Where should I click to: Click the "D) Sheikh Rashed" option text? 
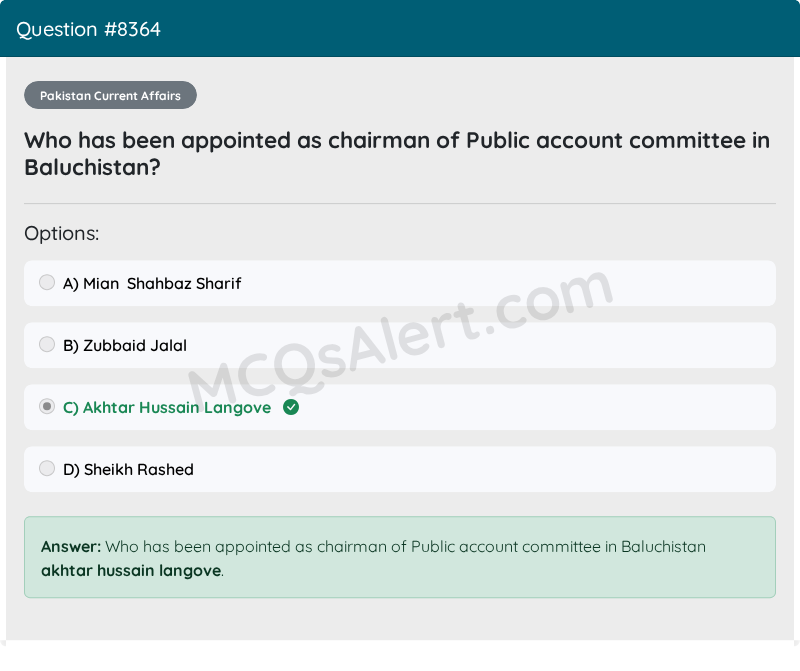point(128,469)
